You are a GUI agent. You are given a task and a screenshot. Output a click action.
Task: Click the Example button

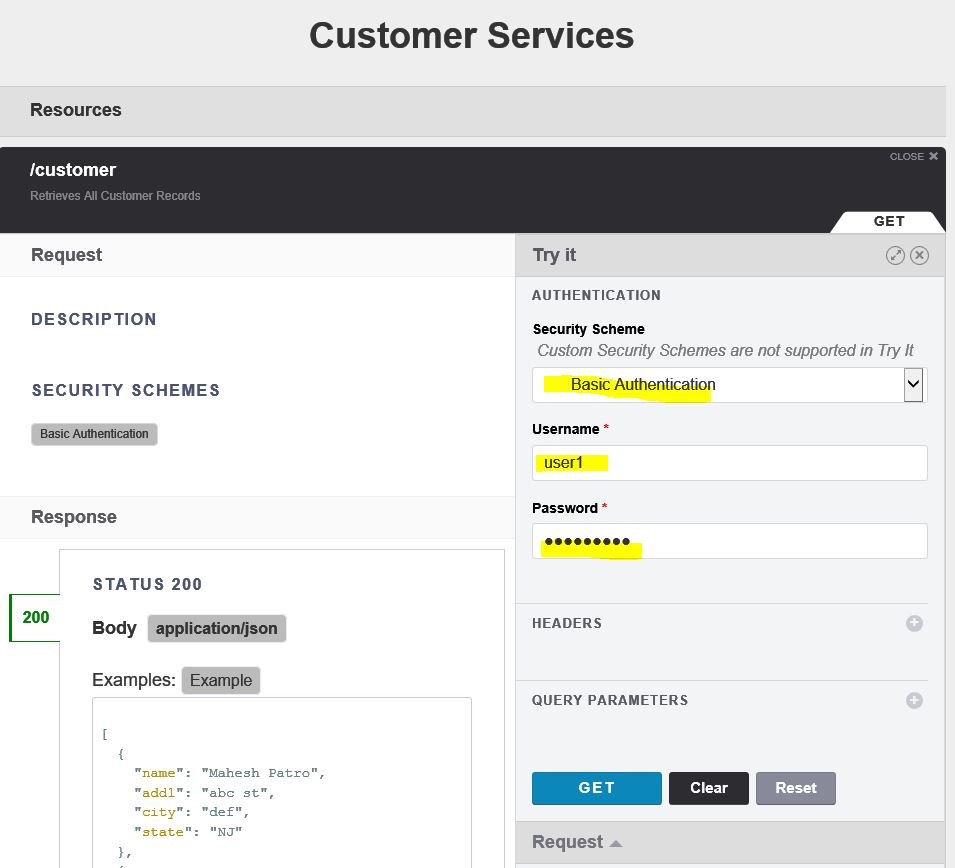tap(221, 680)
